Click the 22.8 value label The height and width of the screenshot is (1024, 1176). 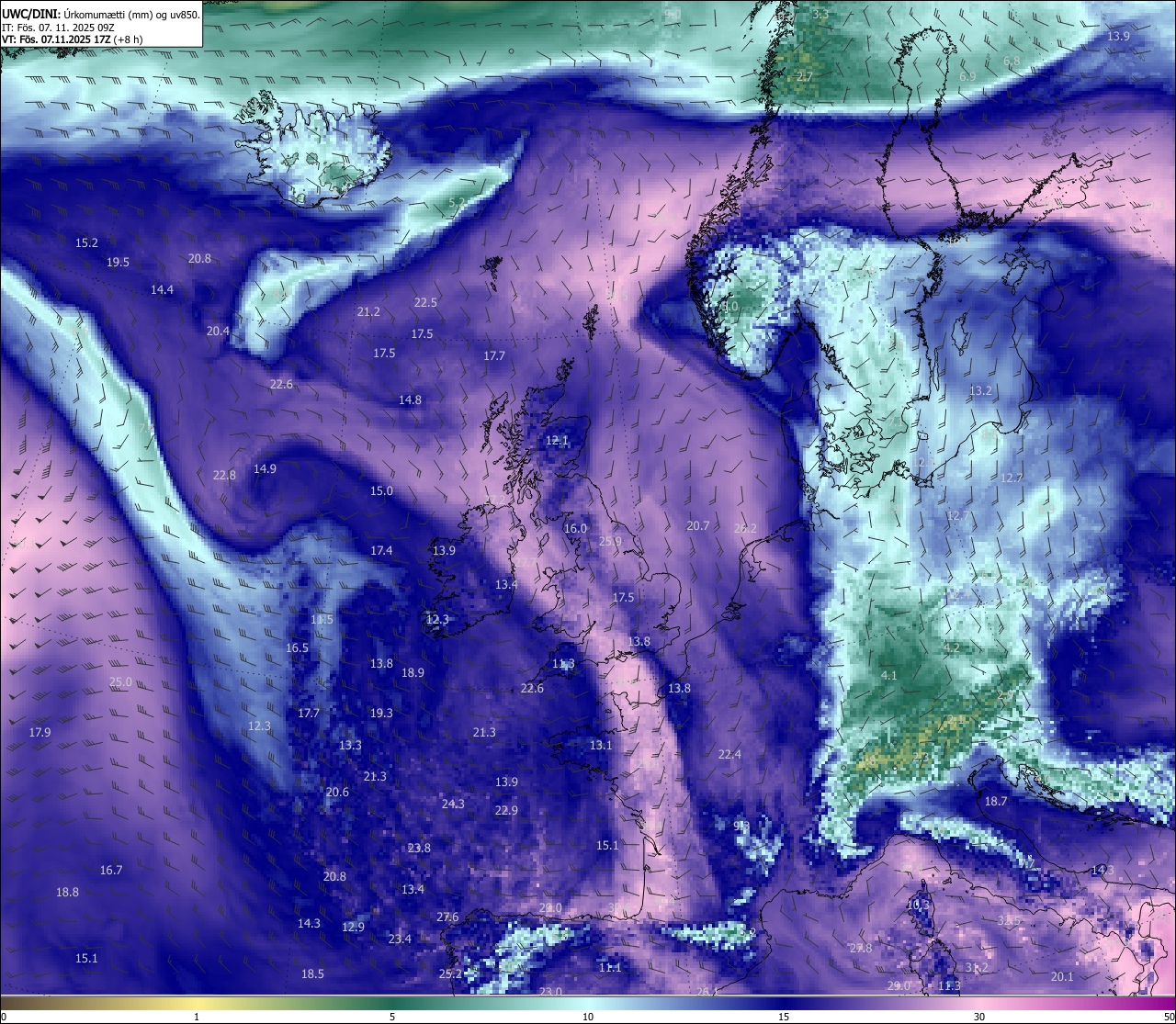224,476
